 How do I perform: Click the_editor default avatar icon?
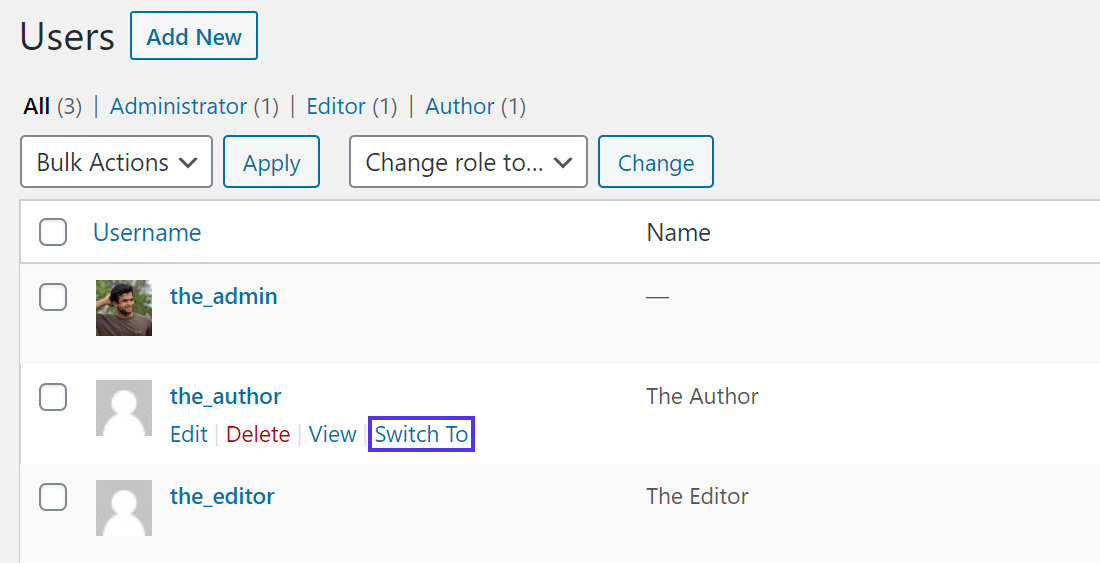tap(124, 508)
